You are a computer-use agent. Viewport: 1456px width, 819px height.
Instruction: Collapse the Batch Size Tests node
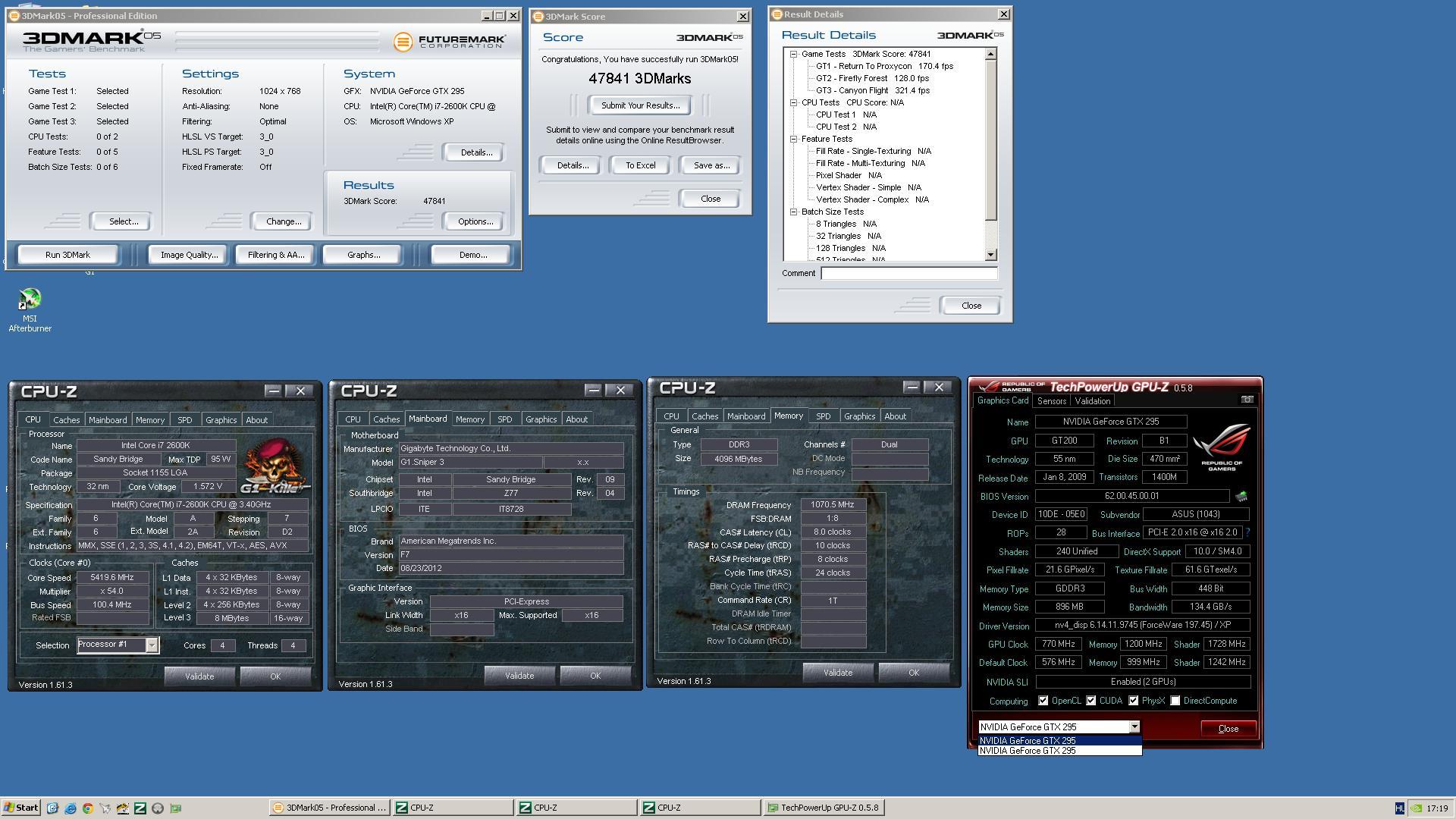794,212
